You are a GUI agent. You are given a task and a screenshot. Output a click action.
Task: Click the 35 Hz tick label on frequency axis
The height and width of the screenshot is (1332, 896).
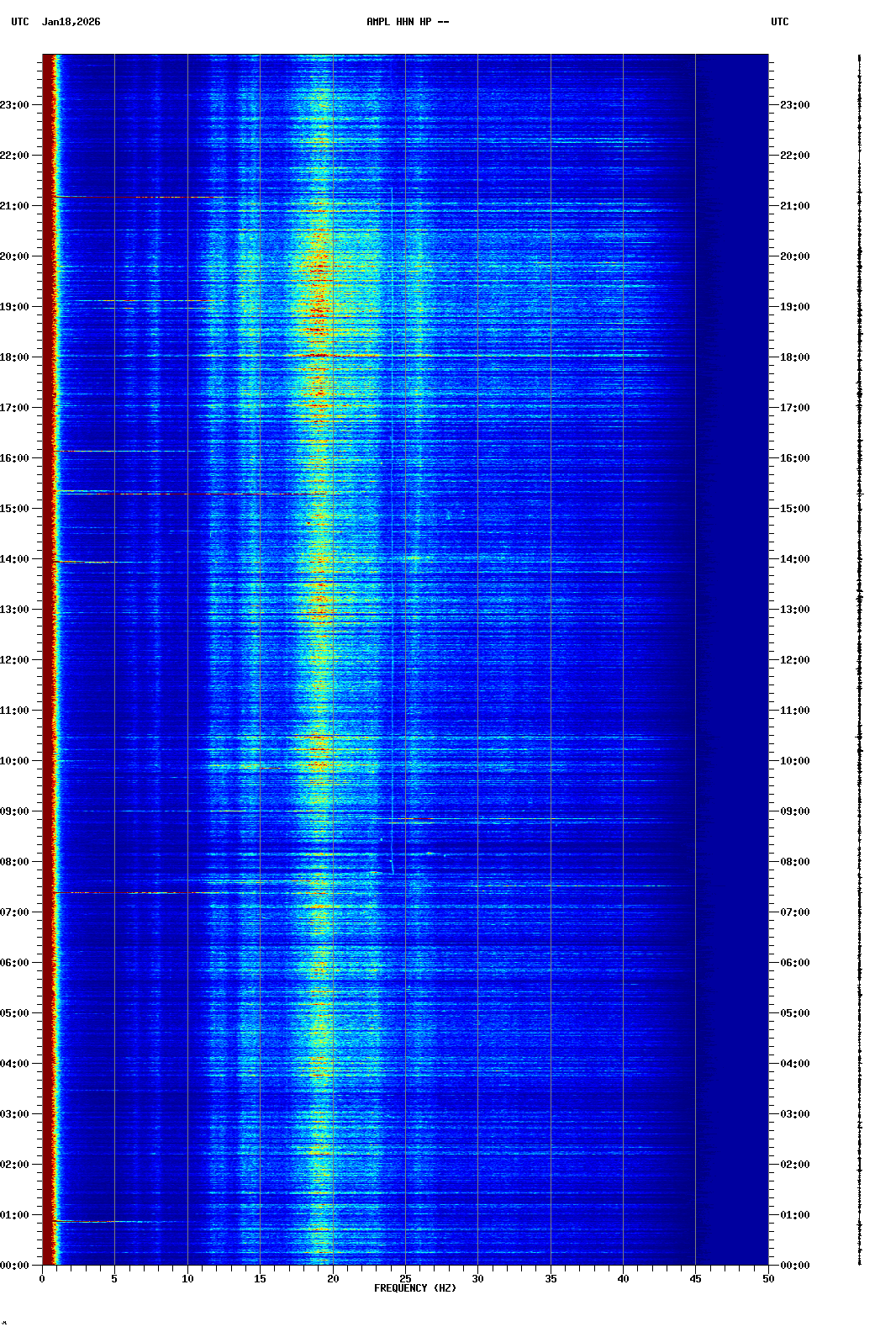pyautogui.click(x=551, y=1279)
